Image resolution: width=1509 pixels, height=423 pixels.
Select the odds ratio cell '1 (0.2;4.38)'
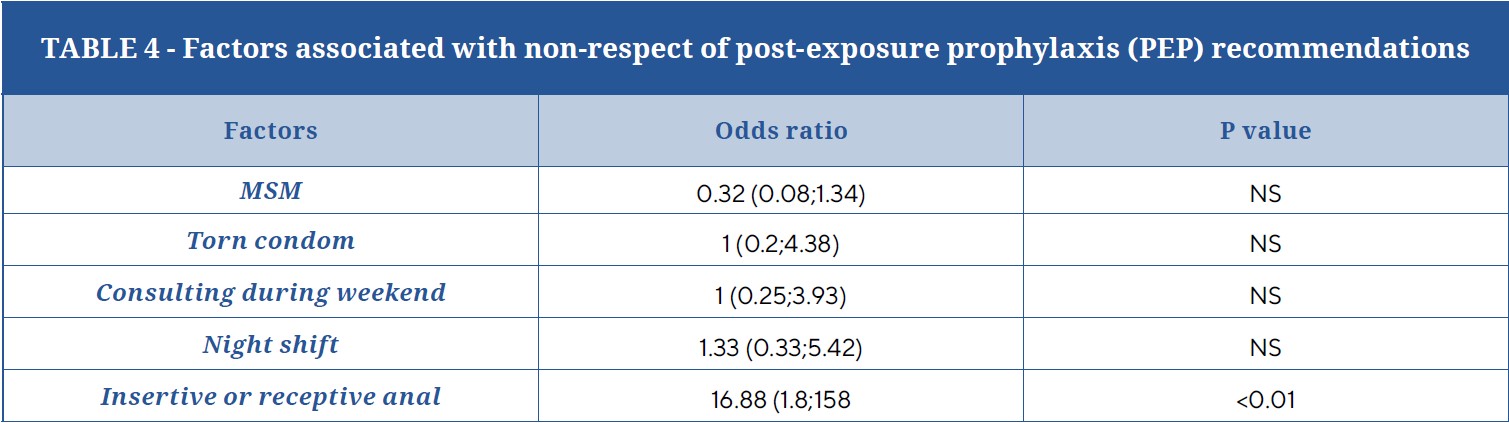[x=781, y=245]
